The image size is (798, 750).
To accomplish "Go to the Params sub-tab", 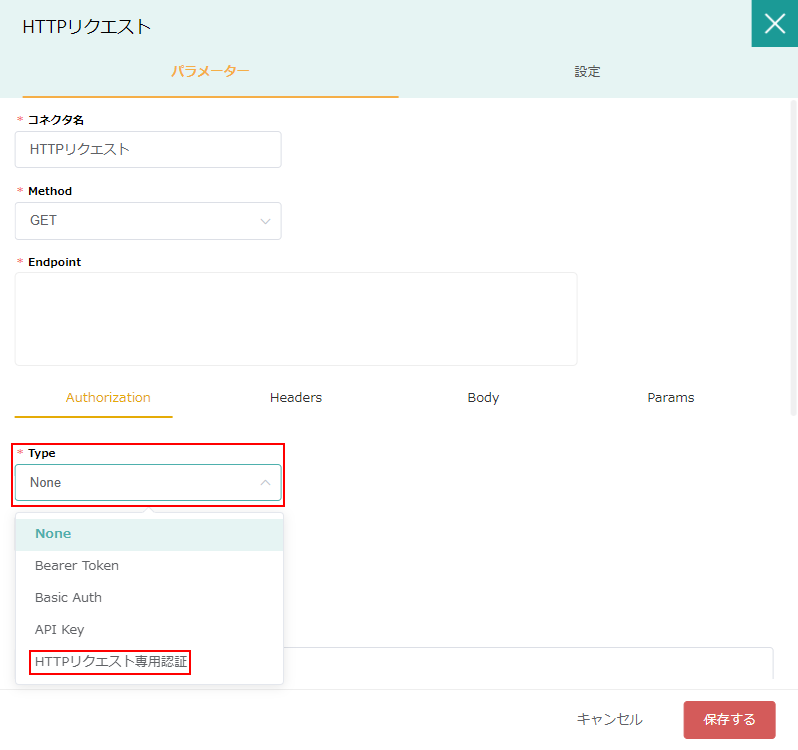I will coord(670,398).
